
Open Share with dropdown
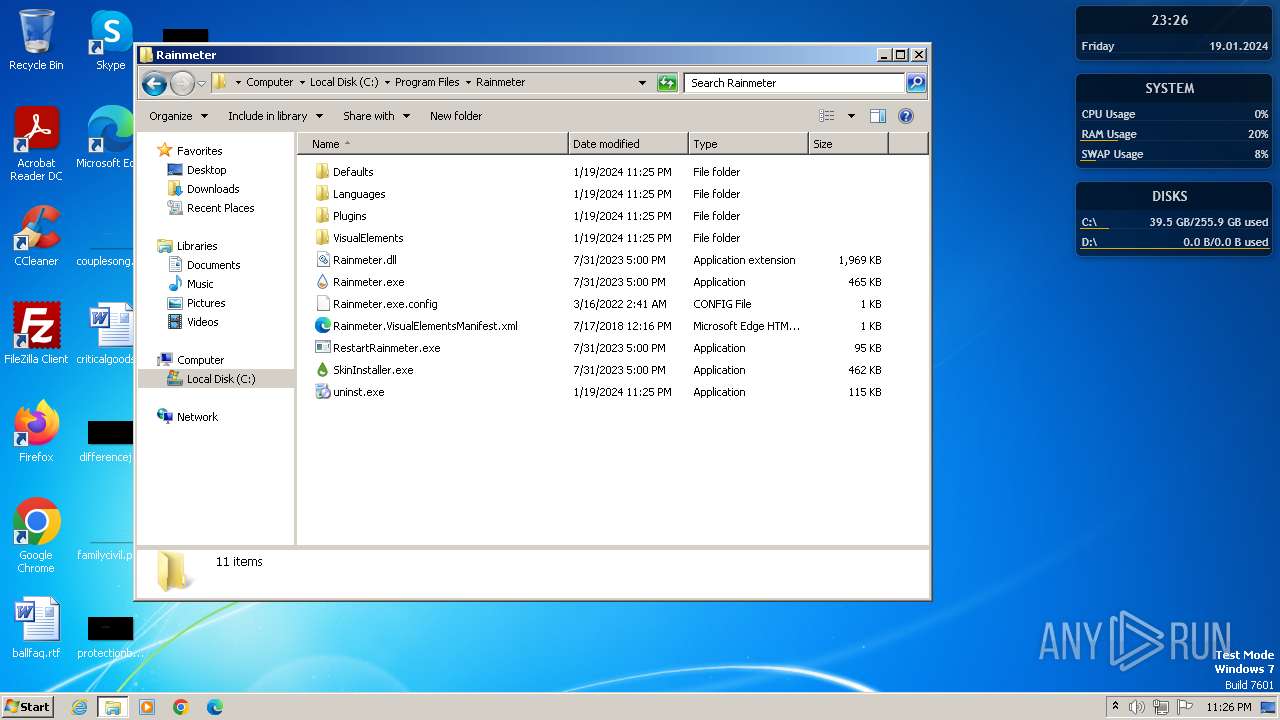click(x=376, y=116)
